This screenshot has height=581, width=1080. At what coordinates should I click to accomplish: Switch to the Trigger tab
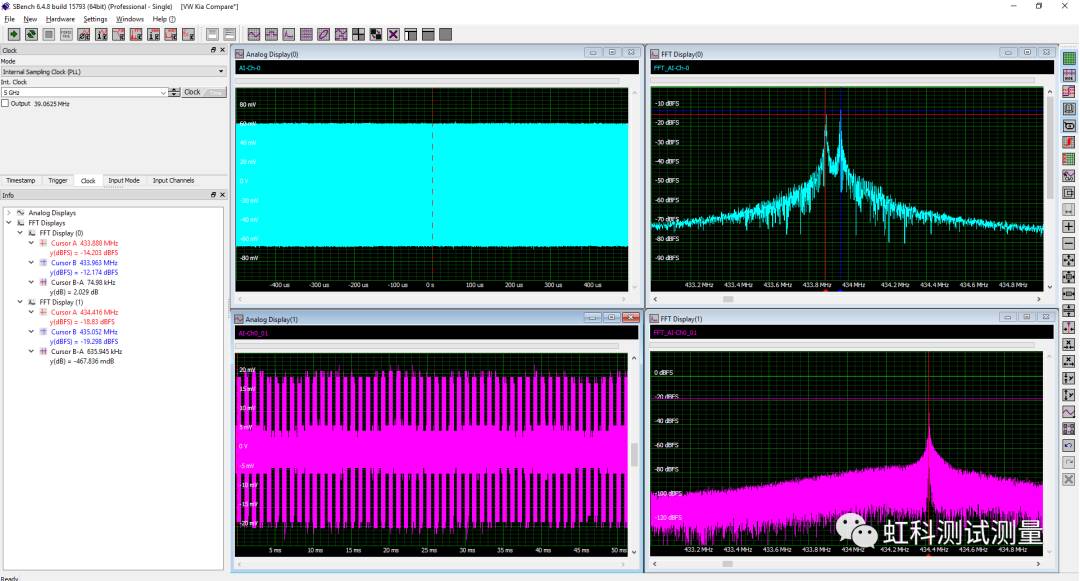point(59,181)
